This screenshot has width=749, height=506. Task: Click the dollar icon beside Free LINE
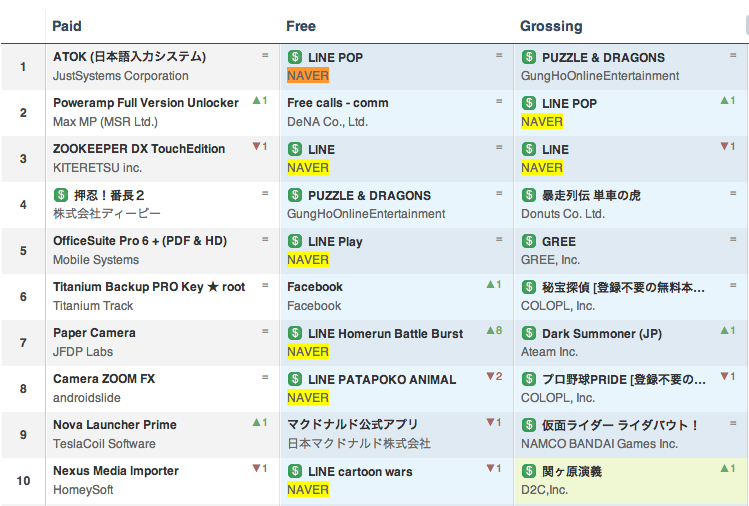point(295,149)
